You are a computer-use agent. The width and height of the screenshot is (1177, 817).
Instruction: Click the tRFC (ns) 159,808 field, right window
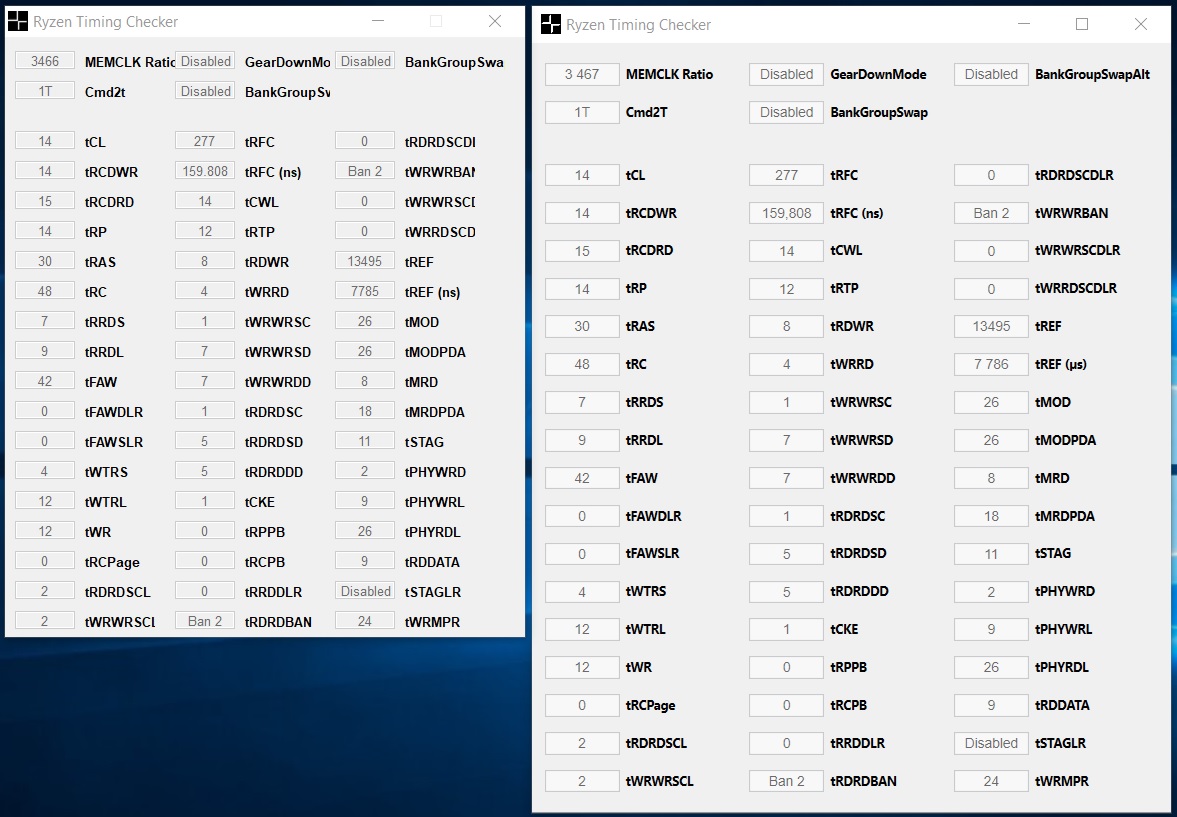click(786, 213)
